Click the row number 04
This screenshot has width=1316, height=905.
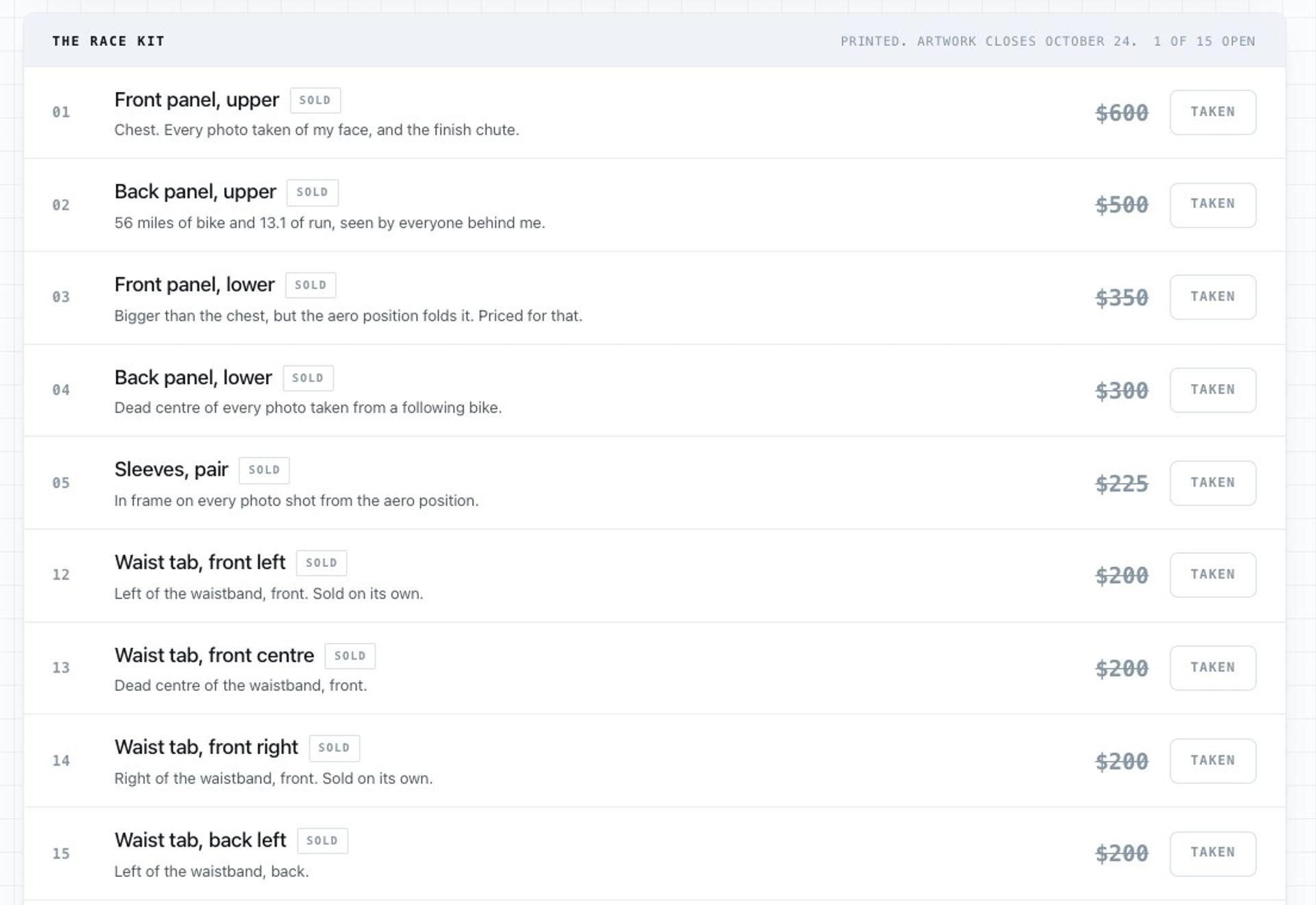click(x=61, y=390)
